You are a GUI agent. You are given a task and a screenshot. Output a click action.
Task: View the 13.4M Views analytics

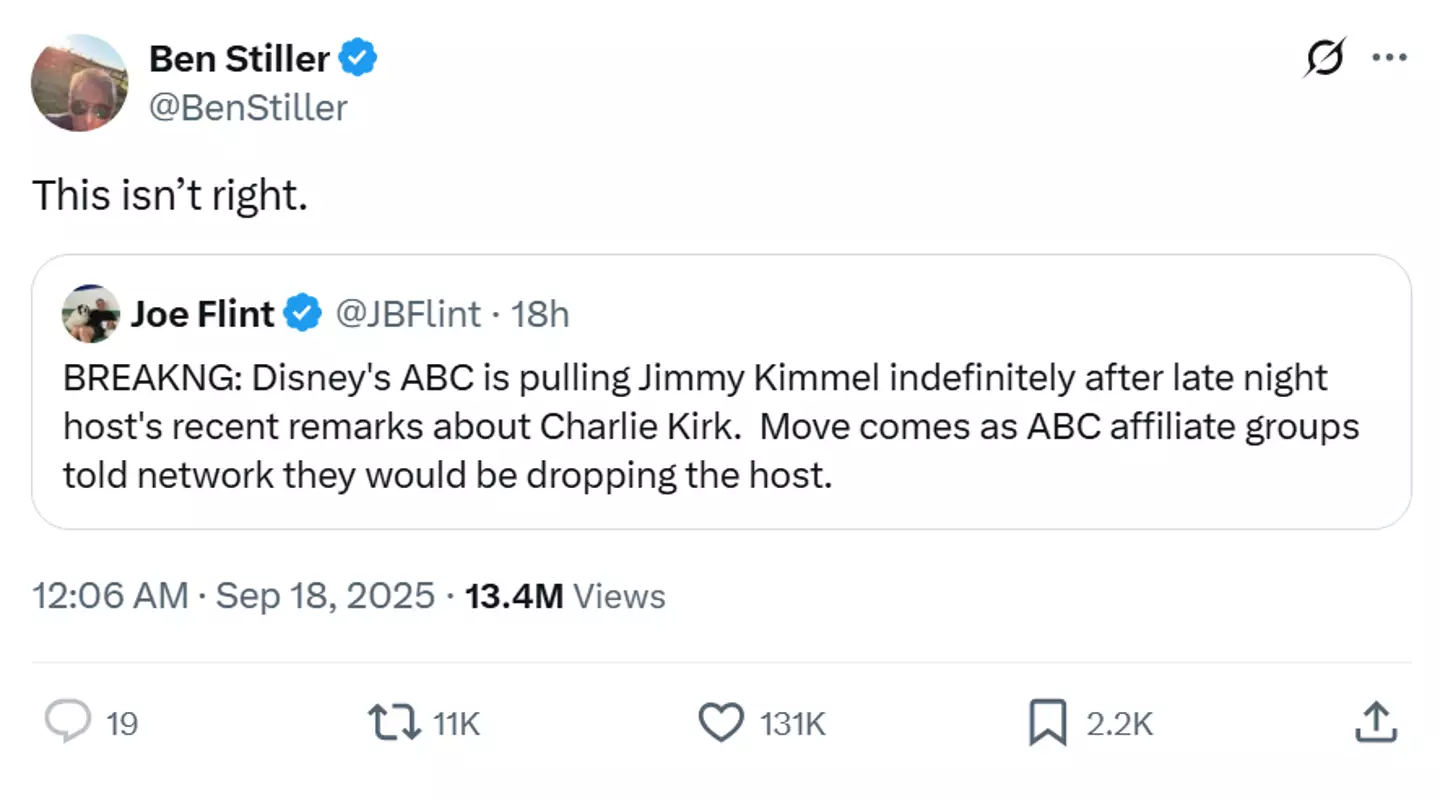click(565, 596)
